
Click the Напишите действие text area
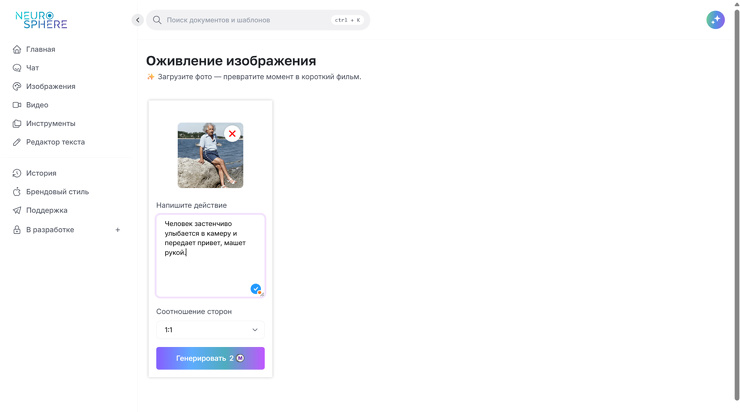pos(210,255)
